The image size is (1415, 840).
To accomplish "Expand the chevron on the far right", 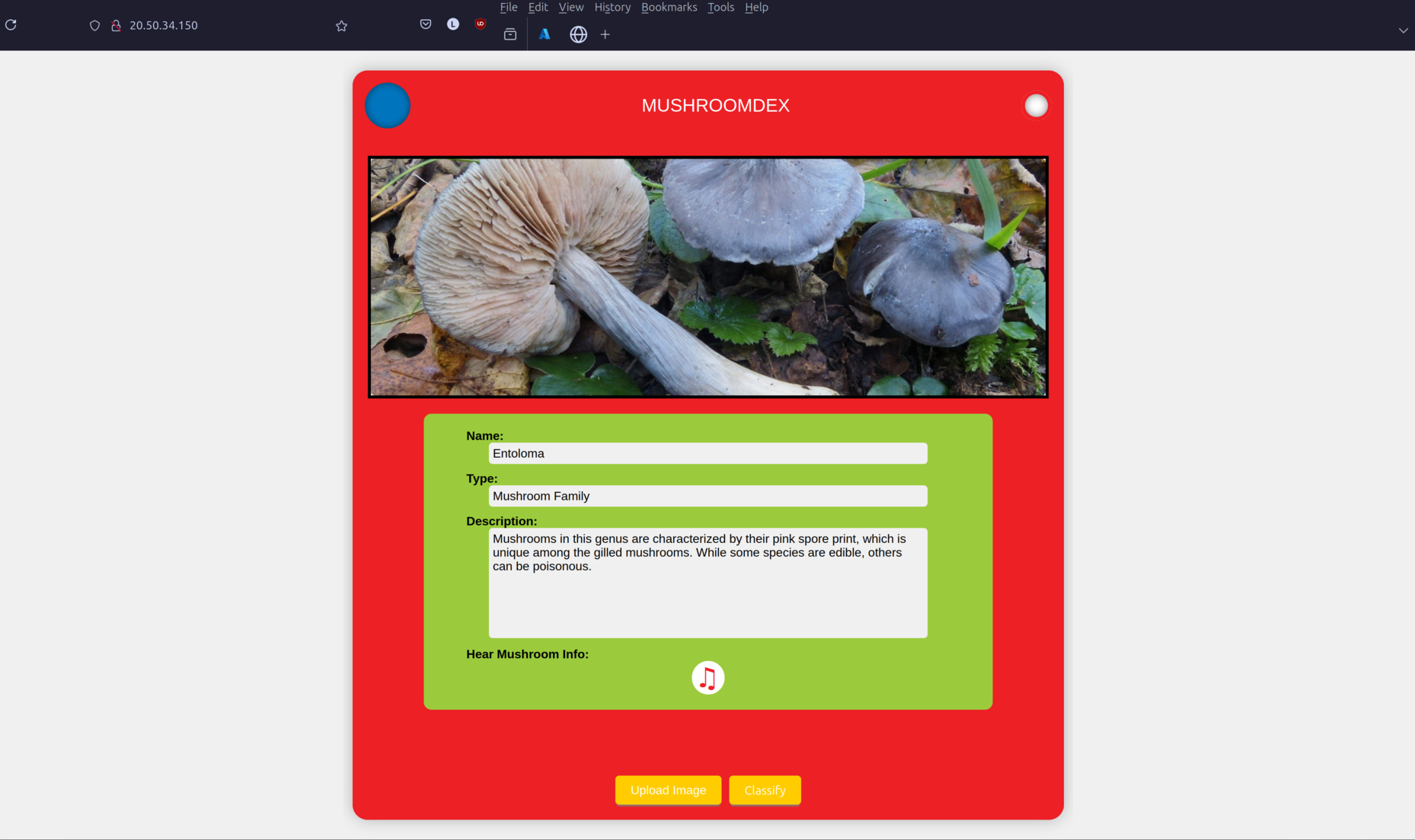I will tap(1404, 30).
